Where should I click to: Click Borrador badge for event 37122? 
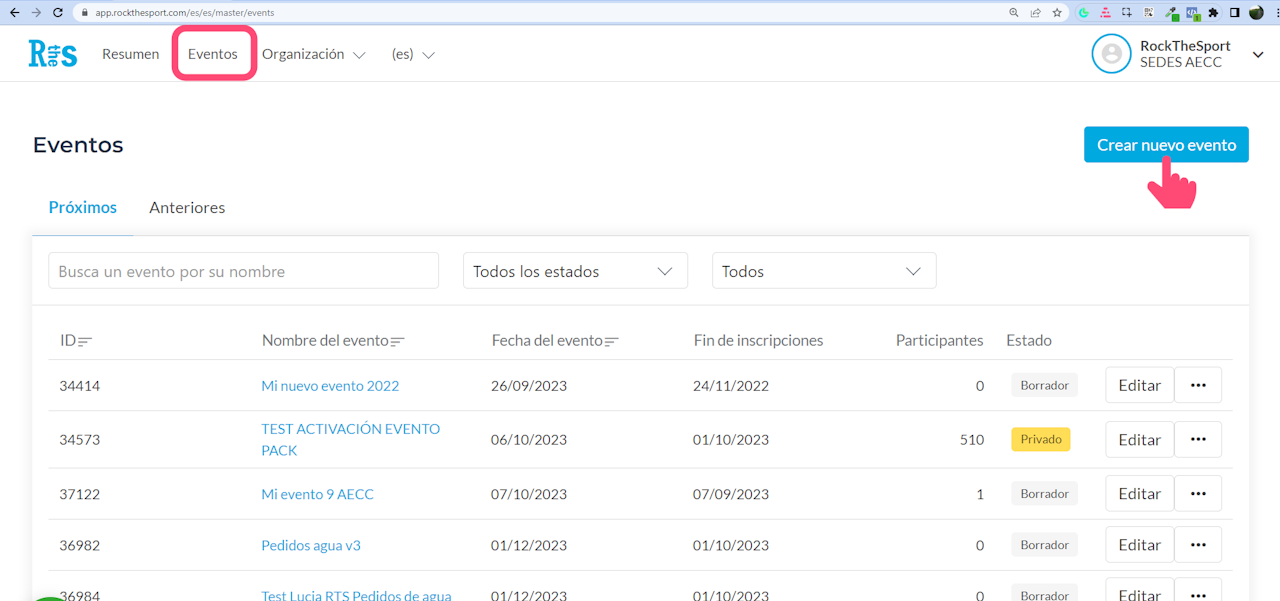[x=1044, y=493]
